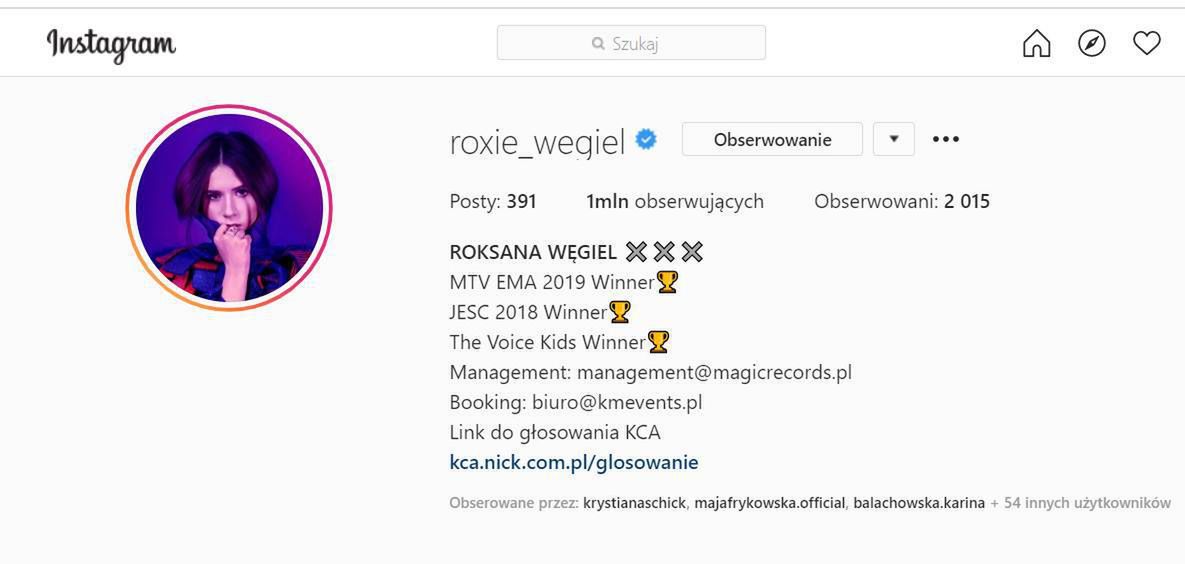Open the kca.nick.com.pl/glosowanie link
Image resolution: width=1185 pixels, height=564 pixels.
(574, 462)
